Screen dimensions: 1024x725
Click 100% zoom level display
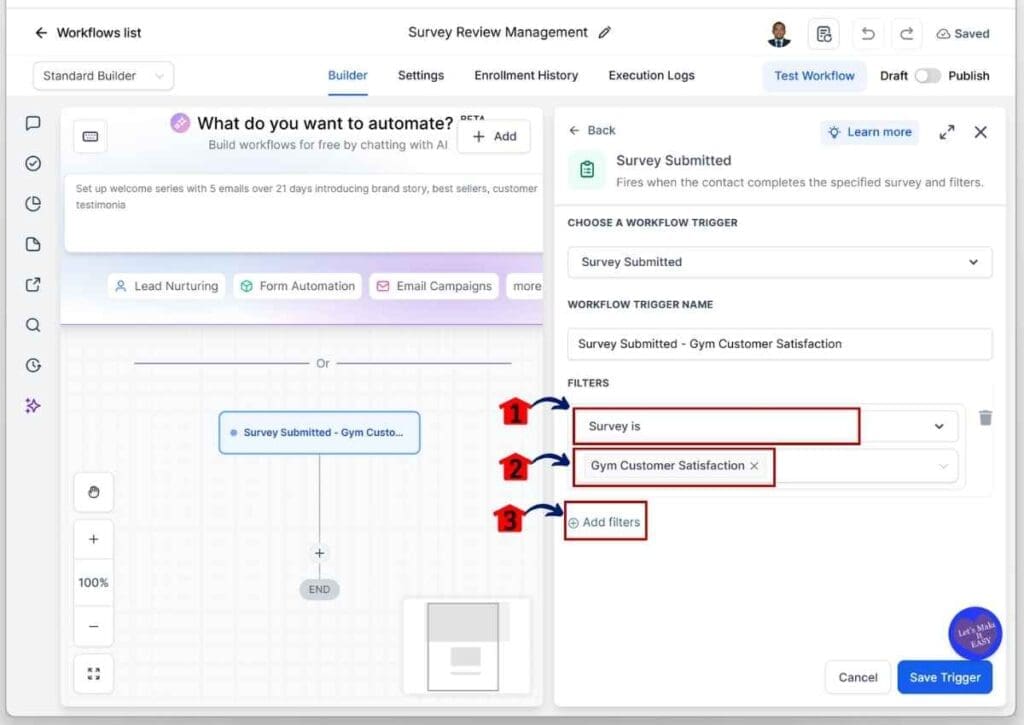pyautogui.click(x=93, y=583)
